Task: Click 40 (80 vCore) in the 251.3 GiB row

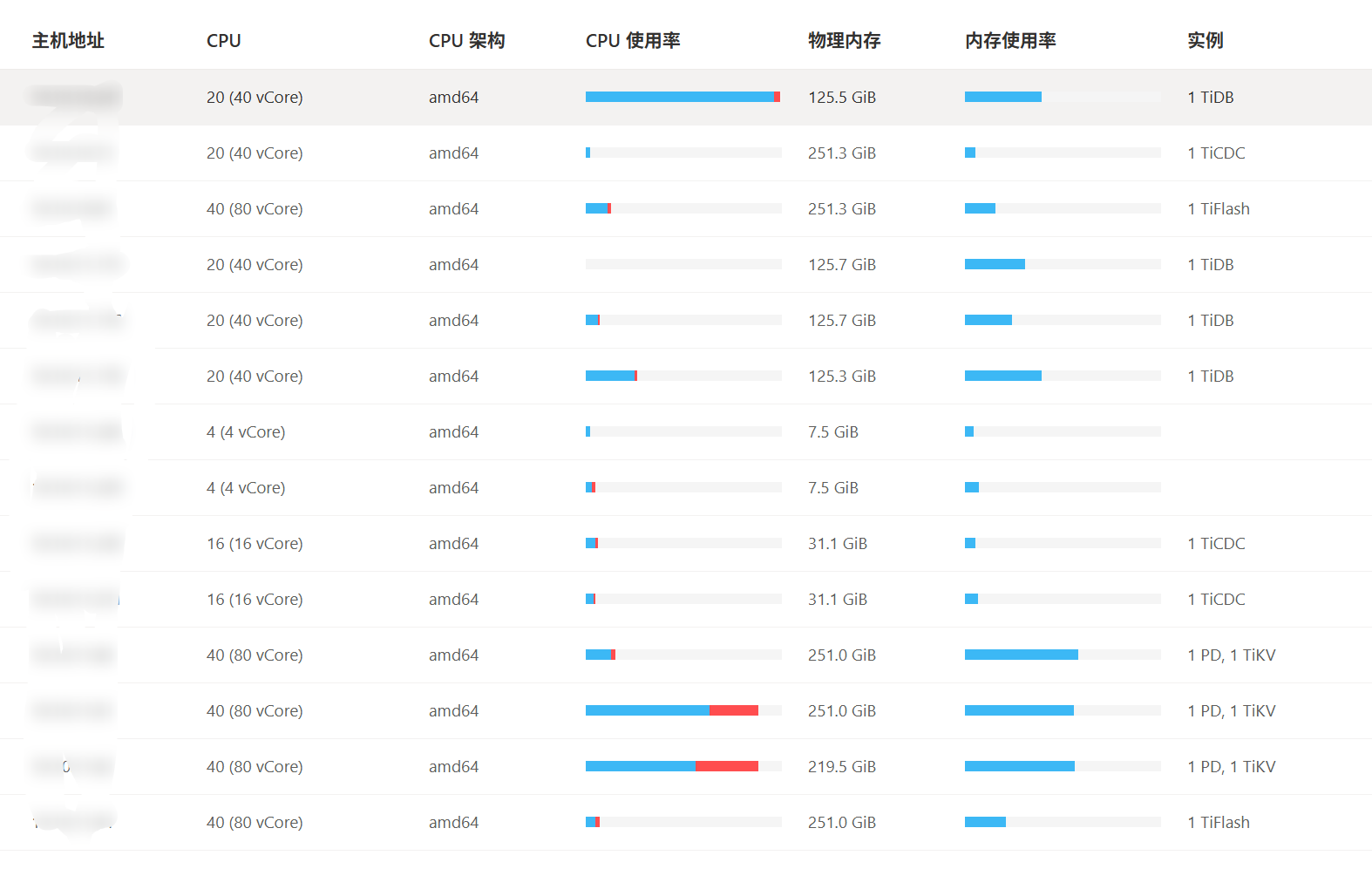Action: pyautogui.click(x=255, y=209)
